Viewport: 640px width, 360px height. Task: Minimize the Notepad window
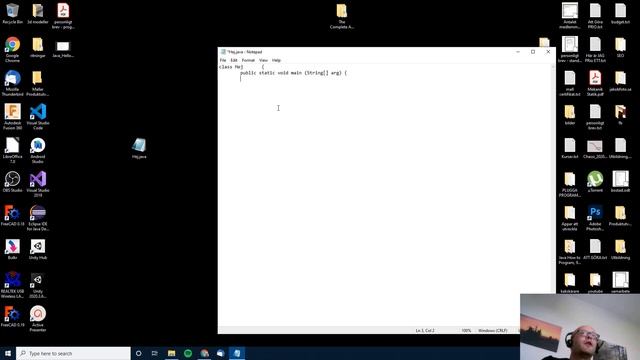pos(518,52)
